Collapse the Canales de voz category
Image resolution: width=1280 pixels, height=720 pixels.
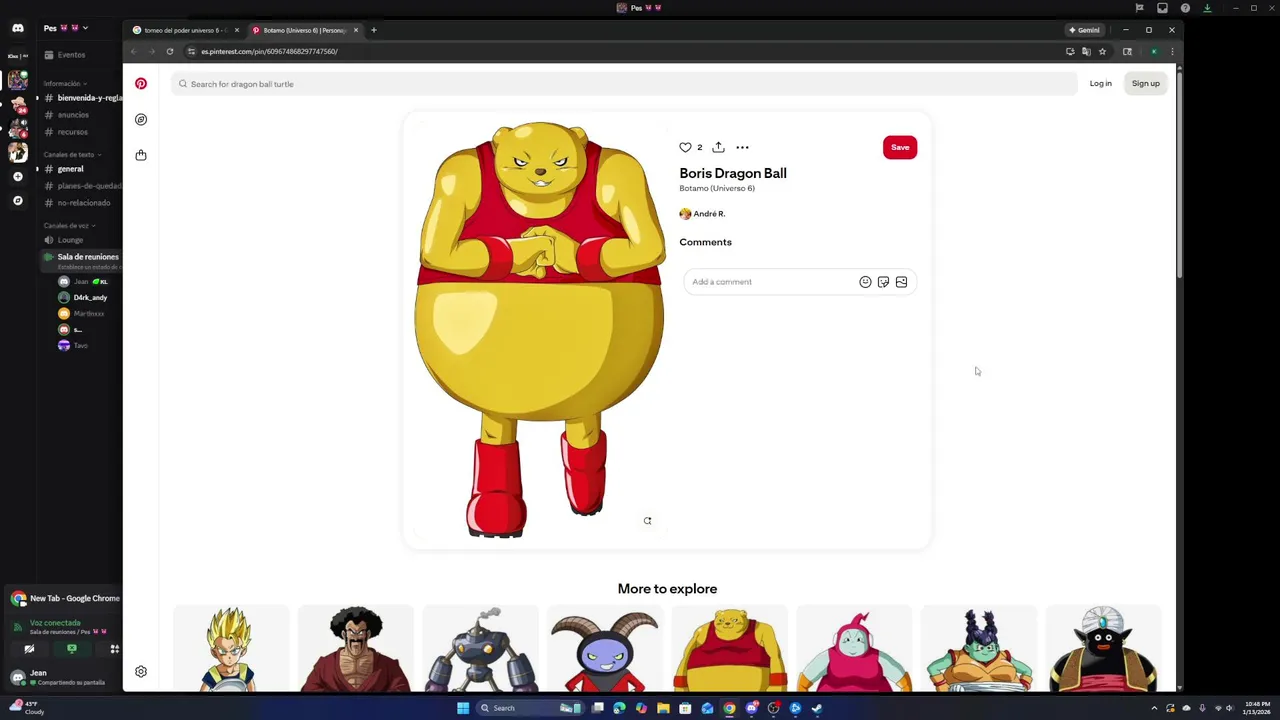click(69, 226)
